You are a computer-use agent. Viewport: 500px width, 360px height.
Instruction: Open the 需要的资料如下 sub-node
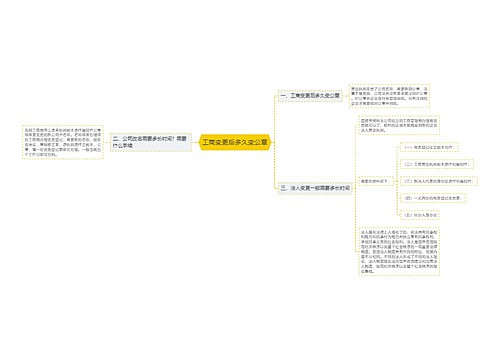click(x=376, y=181)
